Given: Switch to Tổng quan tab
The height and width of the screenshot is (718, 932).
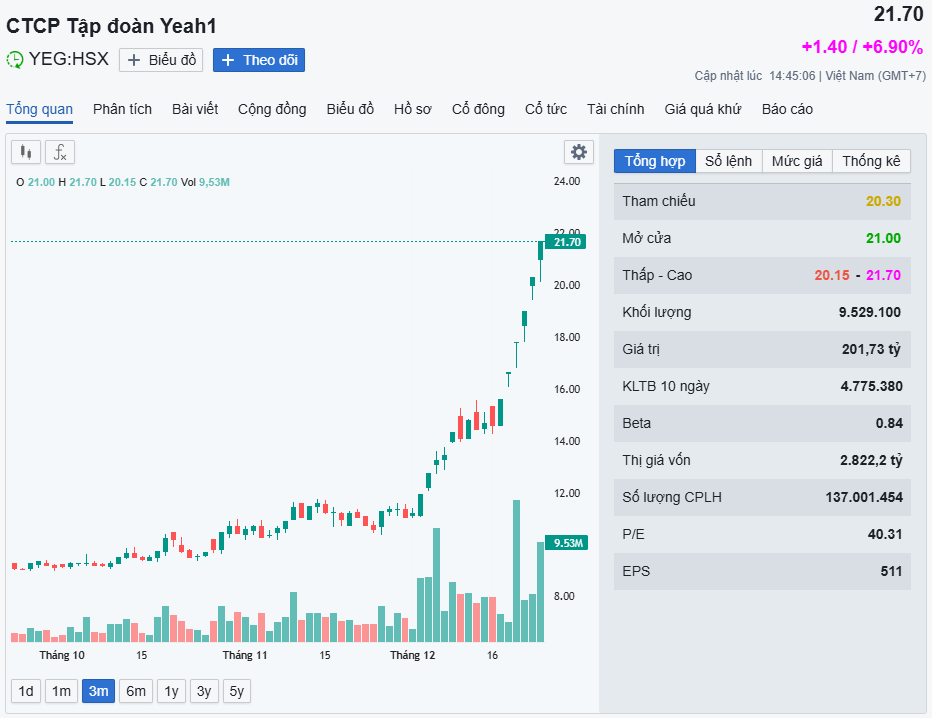Looking at the screenshot, I should [x=39, y=109].
